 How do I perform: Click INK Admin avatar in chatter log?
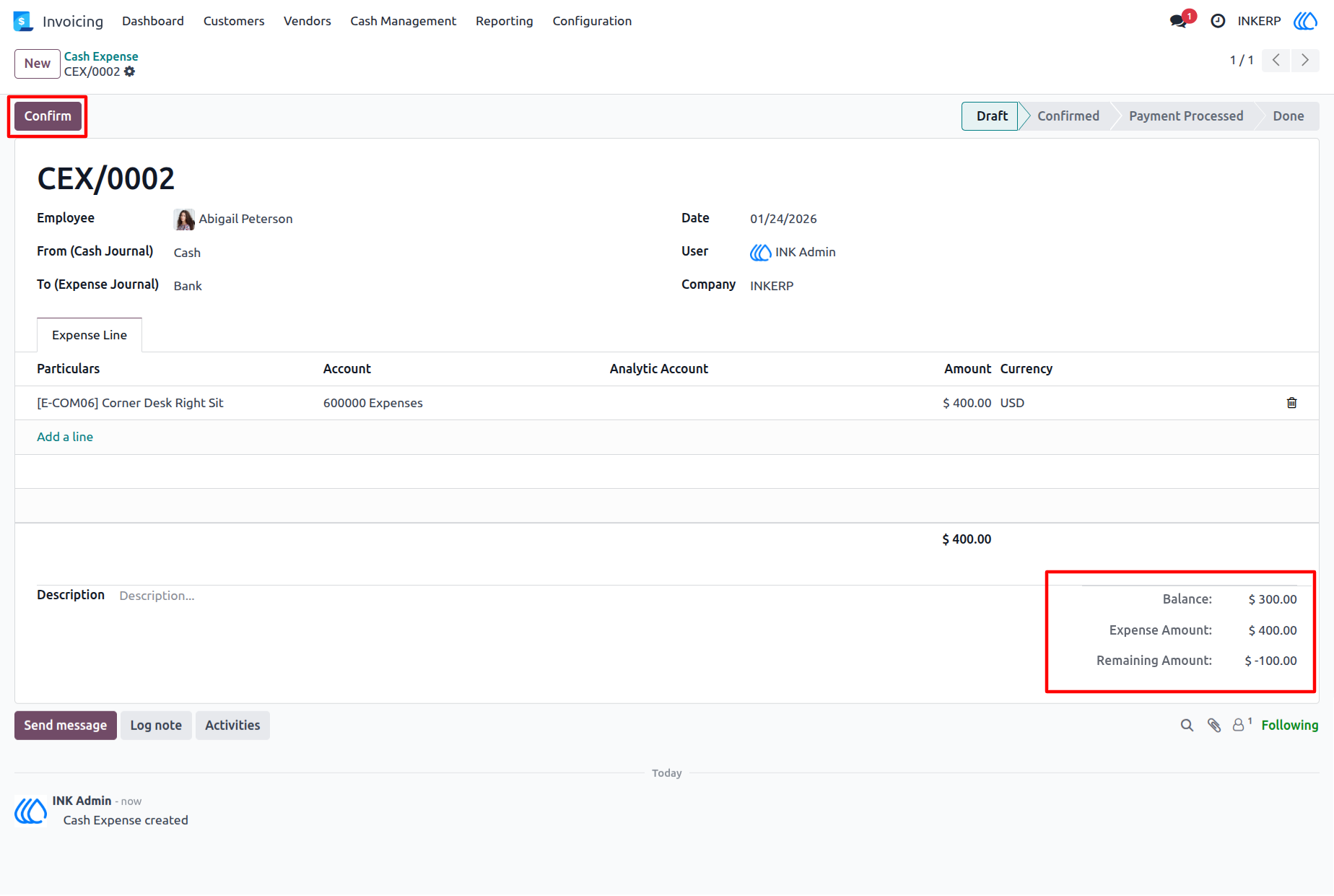click(x=31, y=811)
